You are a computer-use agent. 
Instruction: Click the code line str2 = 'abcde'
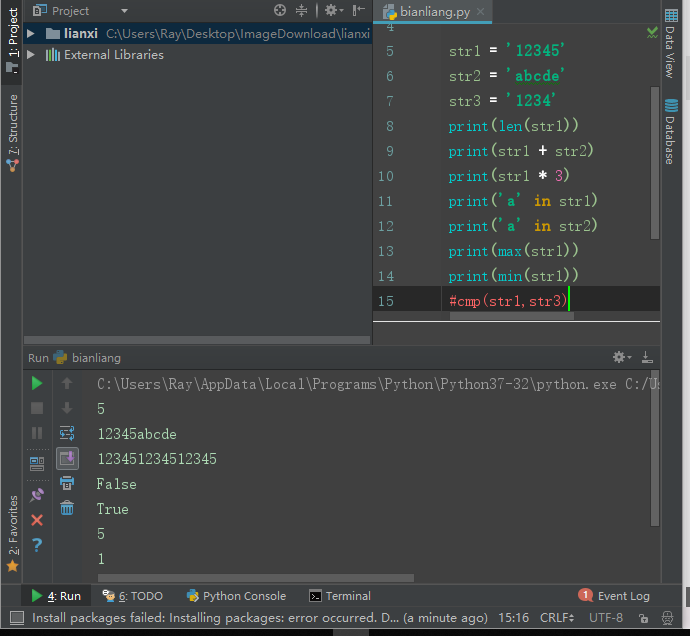pyautogui.click(x=506, y=76)
